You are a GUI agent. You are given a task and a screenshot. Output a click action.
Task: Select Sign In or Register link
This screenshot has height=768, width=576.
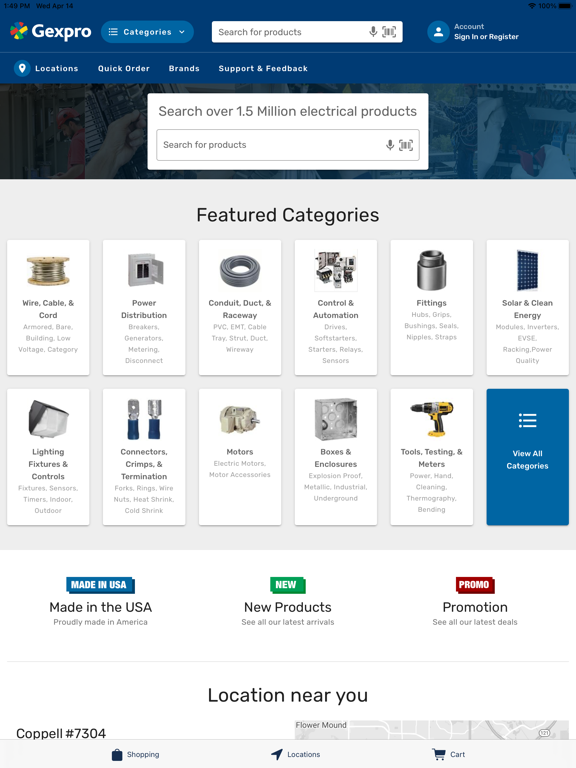486,37
